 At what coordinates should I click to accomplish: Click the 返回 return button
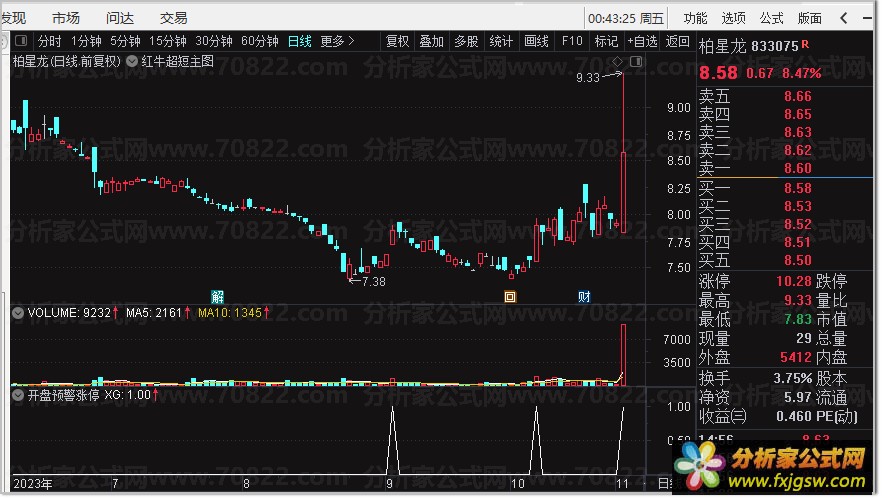pos(677,41)
